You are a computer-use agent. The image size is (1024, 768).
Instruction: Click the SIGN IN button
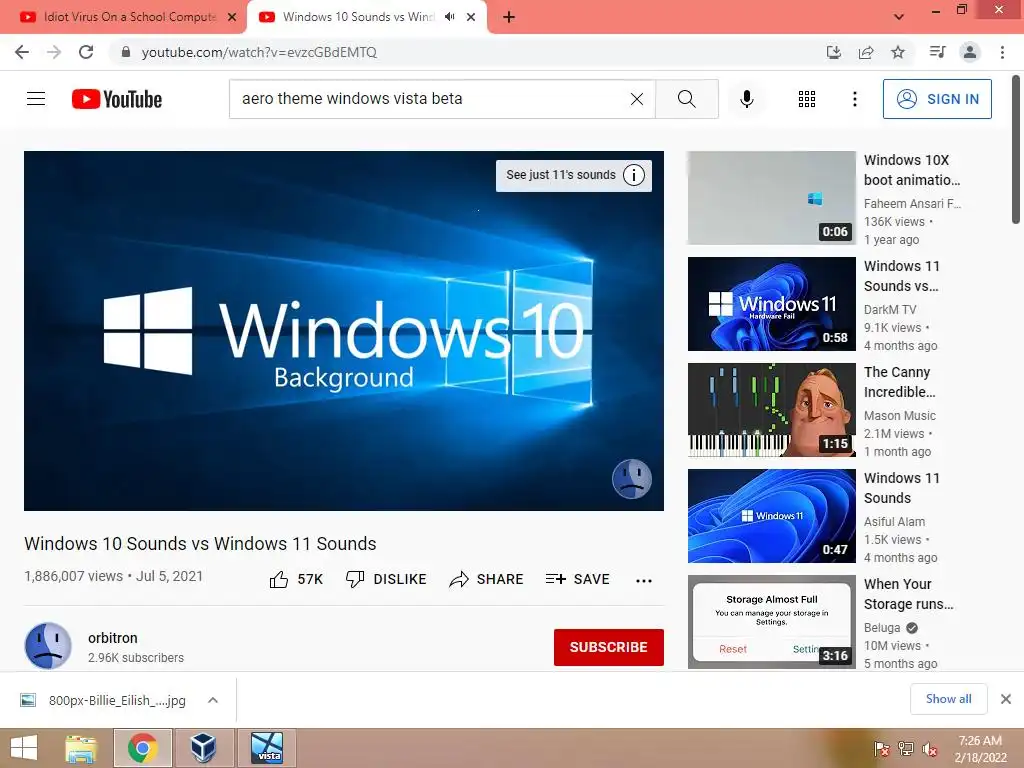coord(937,99)
